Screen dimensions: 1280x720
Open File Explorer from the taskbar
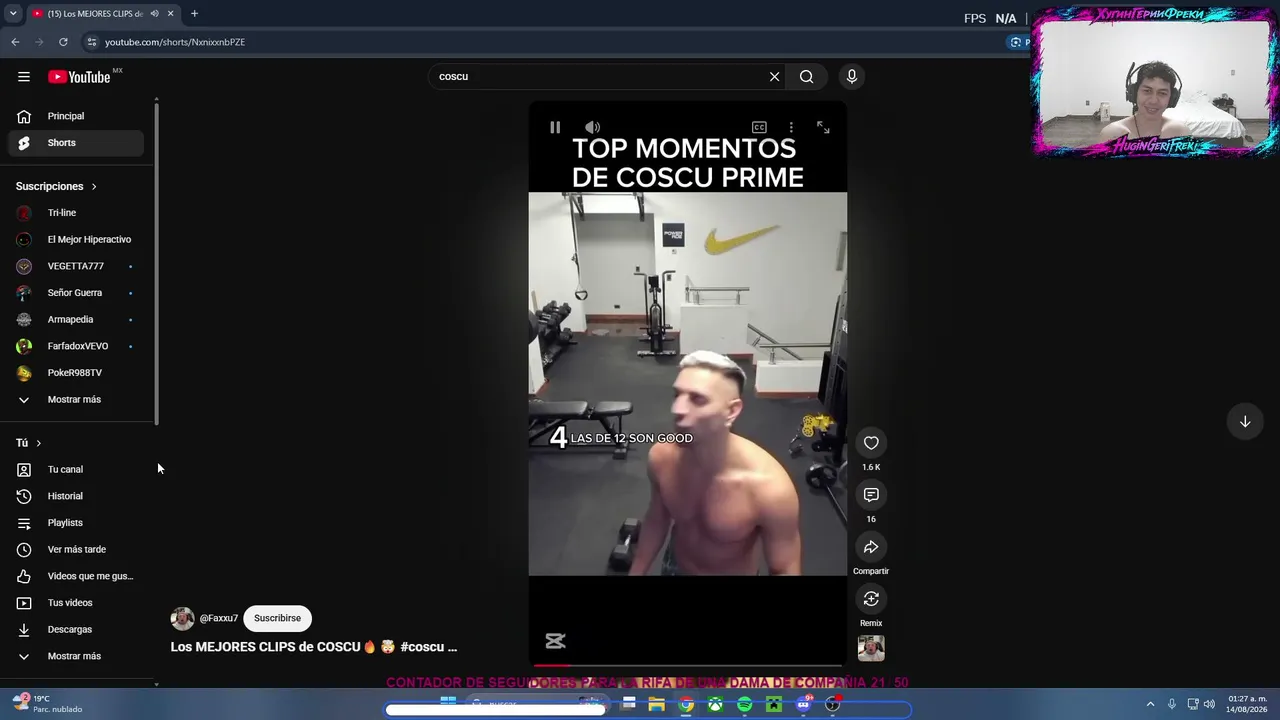click(656, 705)
